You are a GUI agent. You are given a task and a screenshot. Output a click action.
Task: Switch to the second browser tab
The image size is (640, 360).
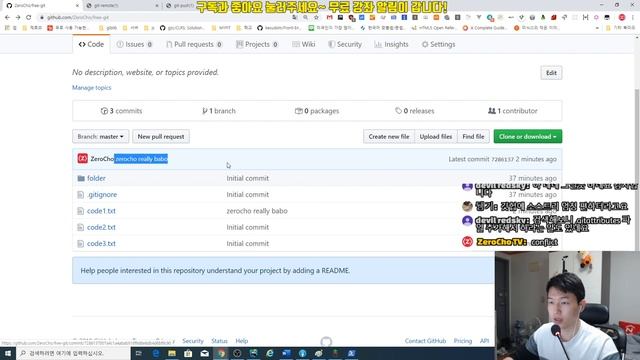click(122, 5)
